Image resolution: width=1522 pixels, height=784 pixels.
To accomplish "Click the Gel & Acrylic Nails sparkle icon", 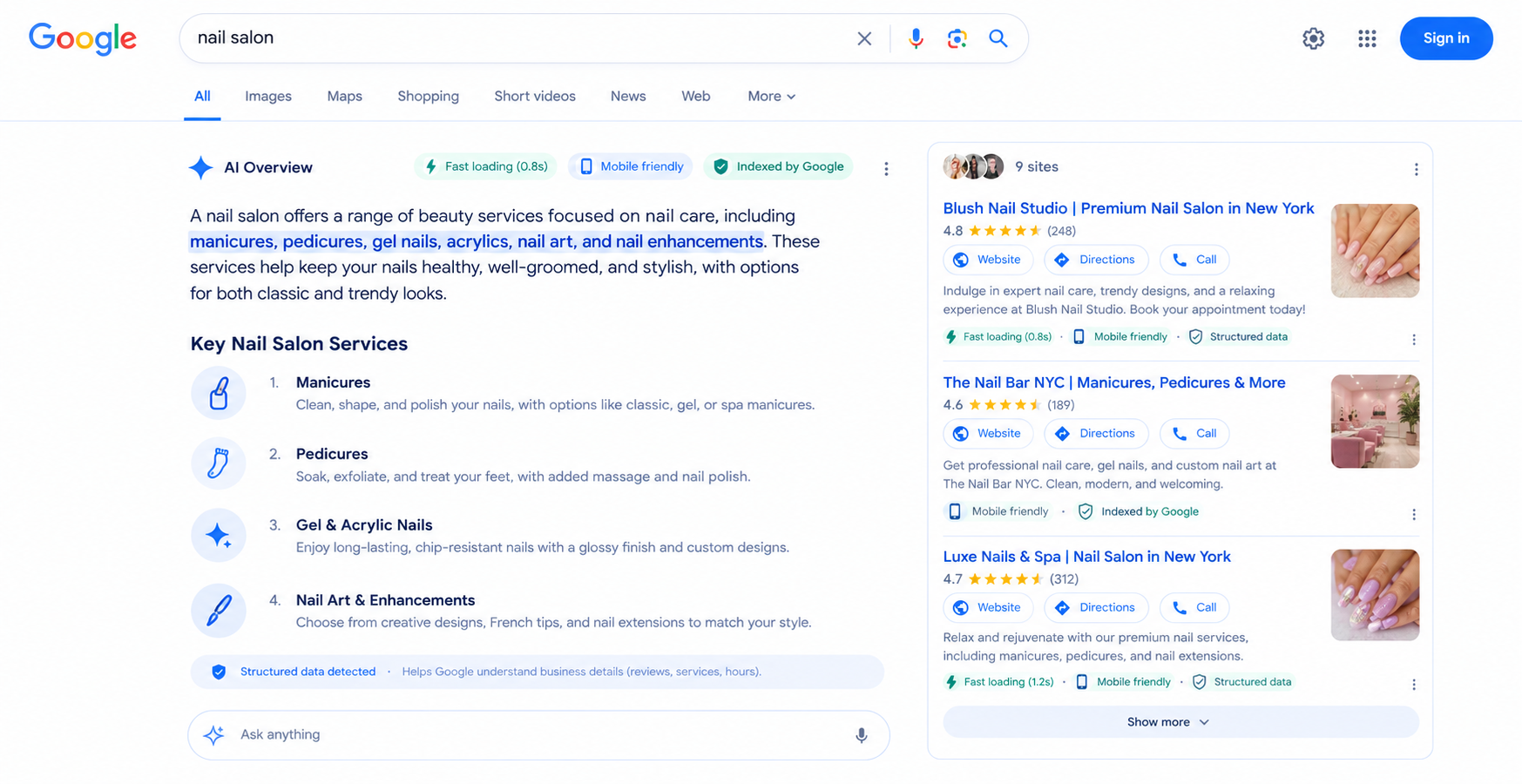I will click(219, 535).
